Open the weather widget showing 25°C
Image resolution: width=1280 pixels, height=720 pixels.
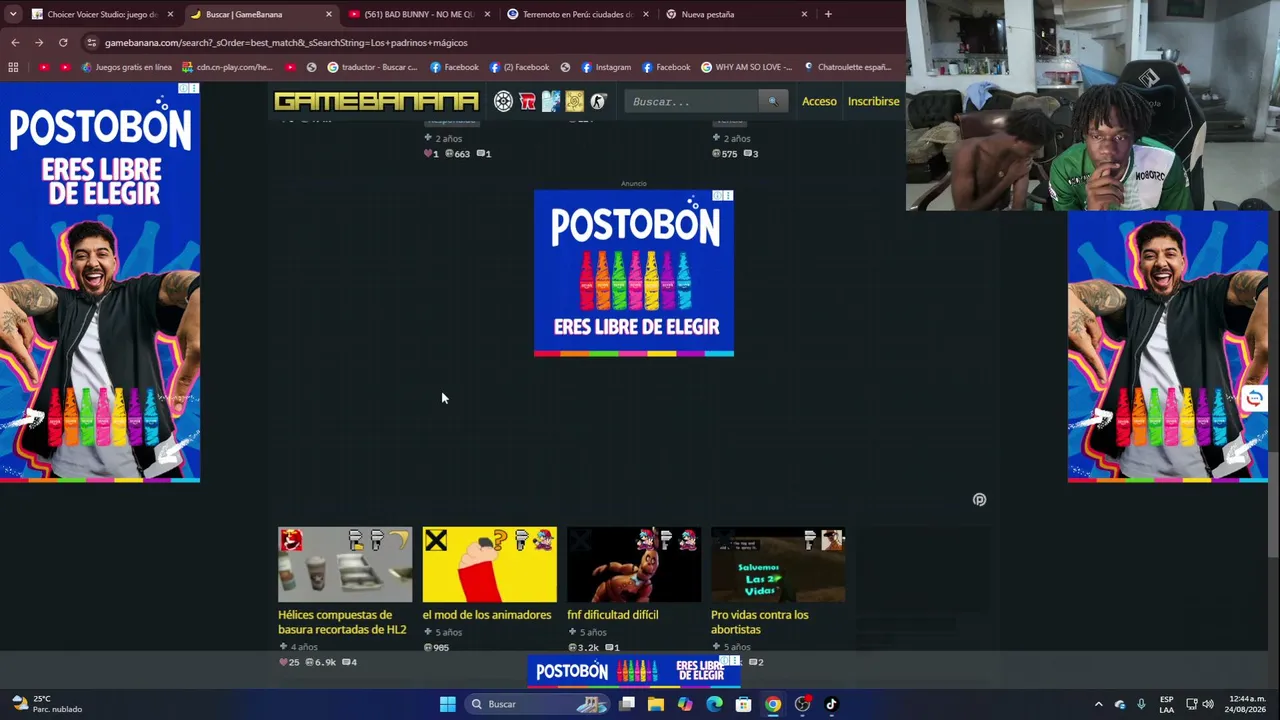[47, 704]
